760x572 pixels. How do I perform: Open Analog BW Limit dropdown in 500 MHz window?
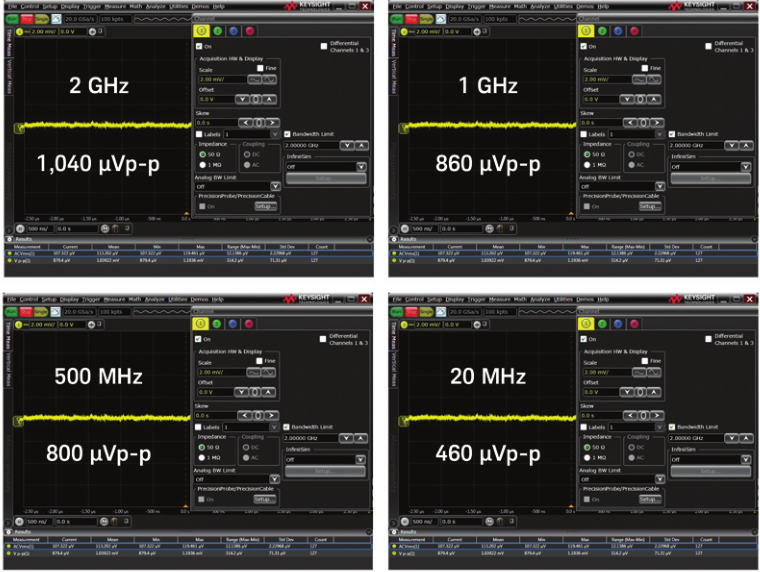(x=274, y=479)
